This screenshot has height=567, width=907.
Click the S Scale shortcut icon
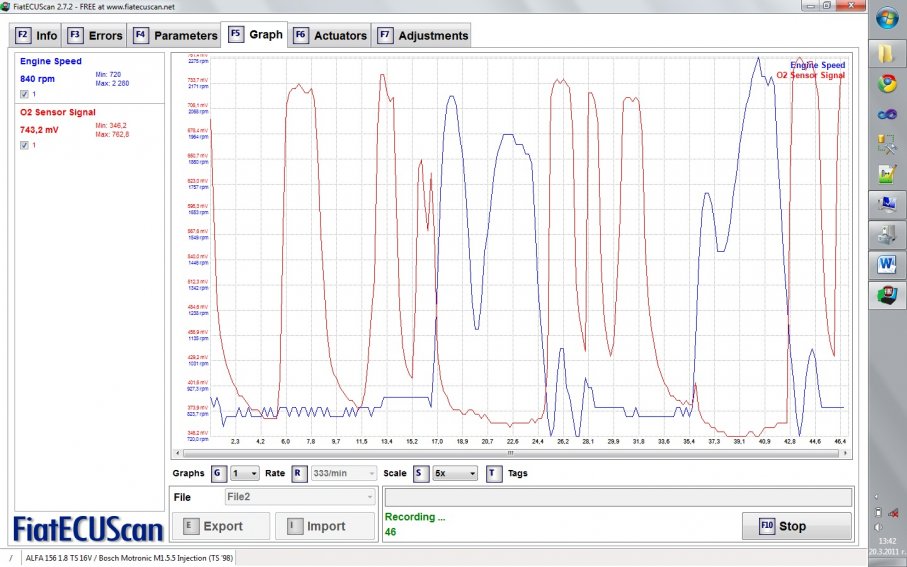[x=420, y=473]
